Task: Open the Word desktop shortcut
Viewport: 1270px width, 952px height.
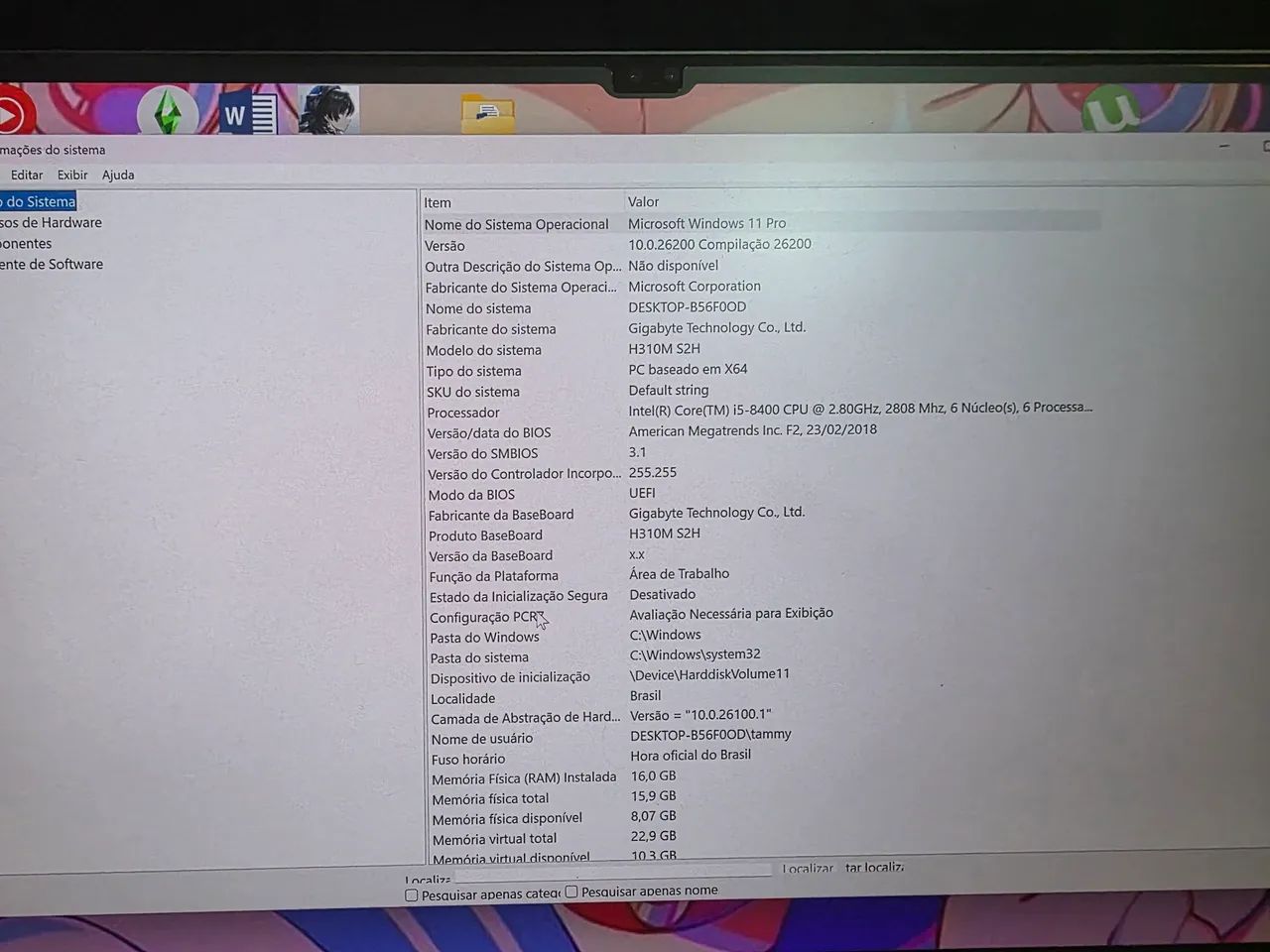Action: pyautogui.click(x=249, y=112)
